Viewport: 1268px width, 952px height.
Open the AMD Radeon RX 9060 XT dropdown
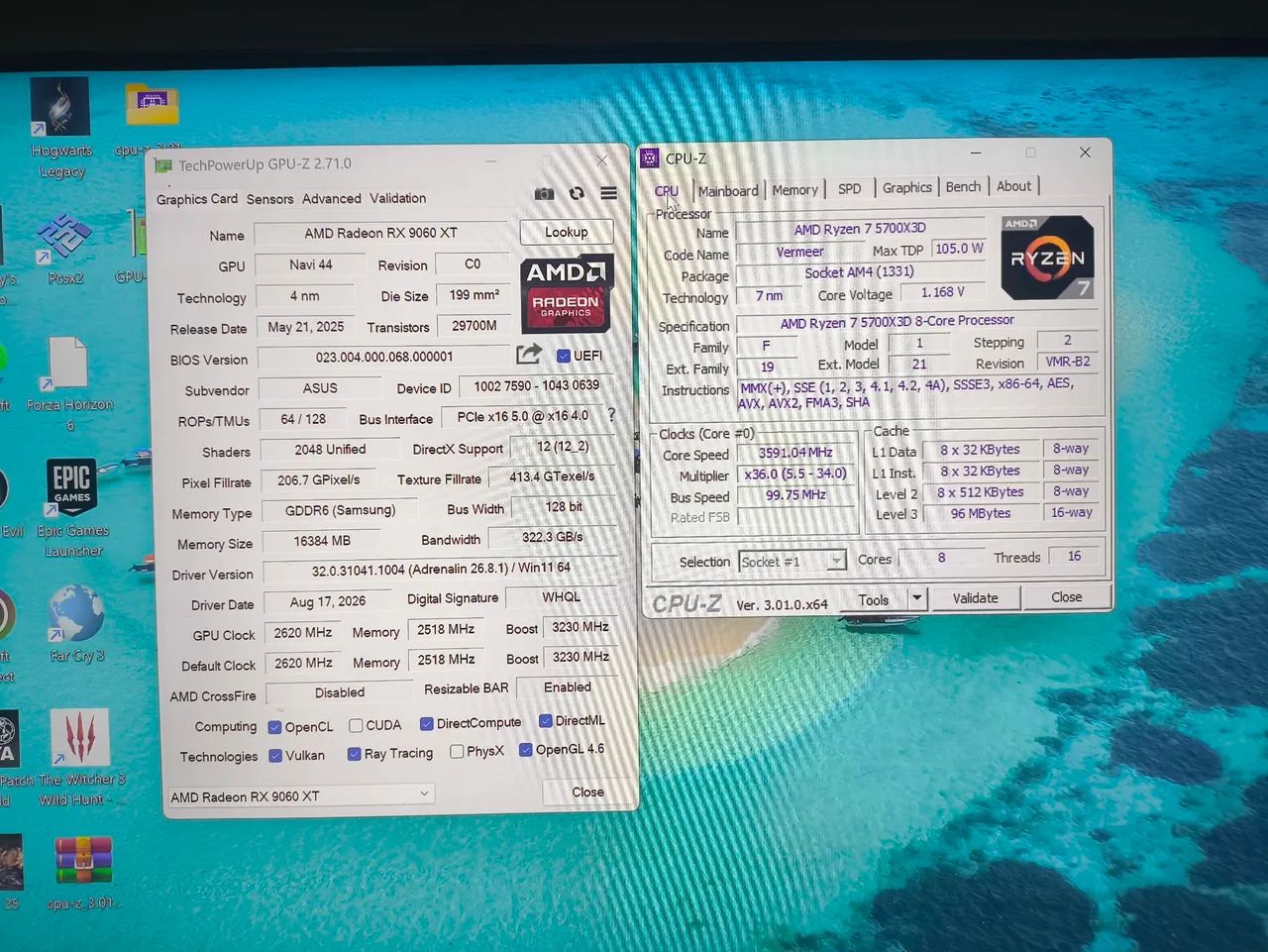[300, 795]
